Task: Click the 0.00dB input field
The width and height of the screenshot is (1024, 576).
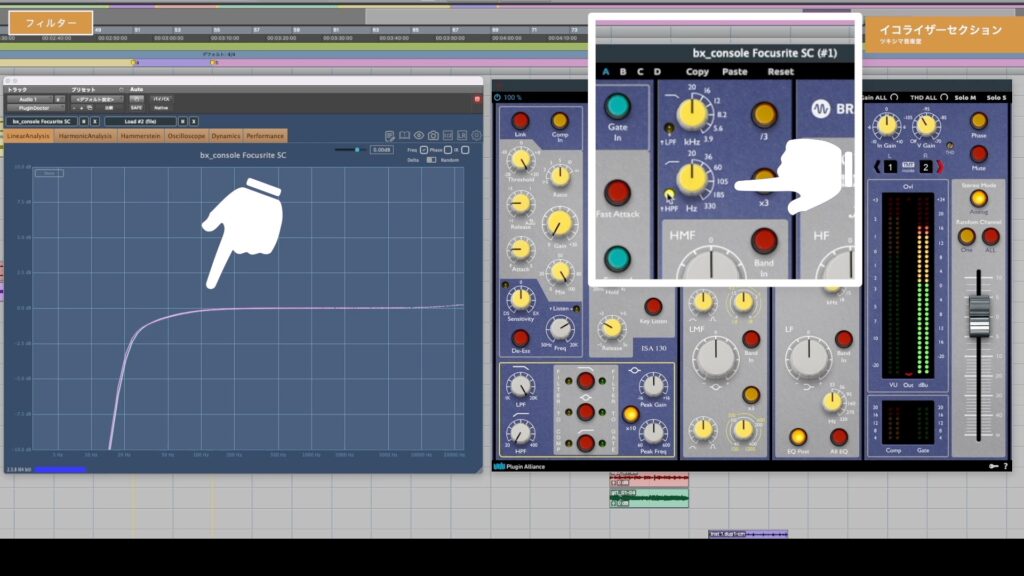Action: click(x=381, y=150)
